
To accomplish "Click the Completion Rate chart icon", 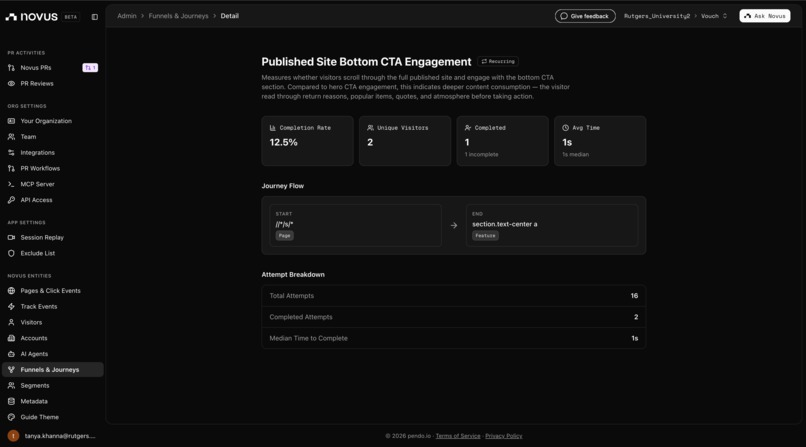I will (x=273, y=128).
